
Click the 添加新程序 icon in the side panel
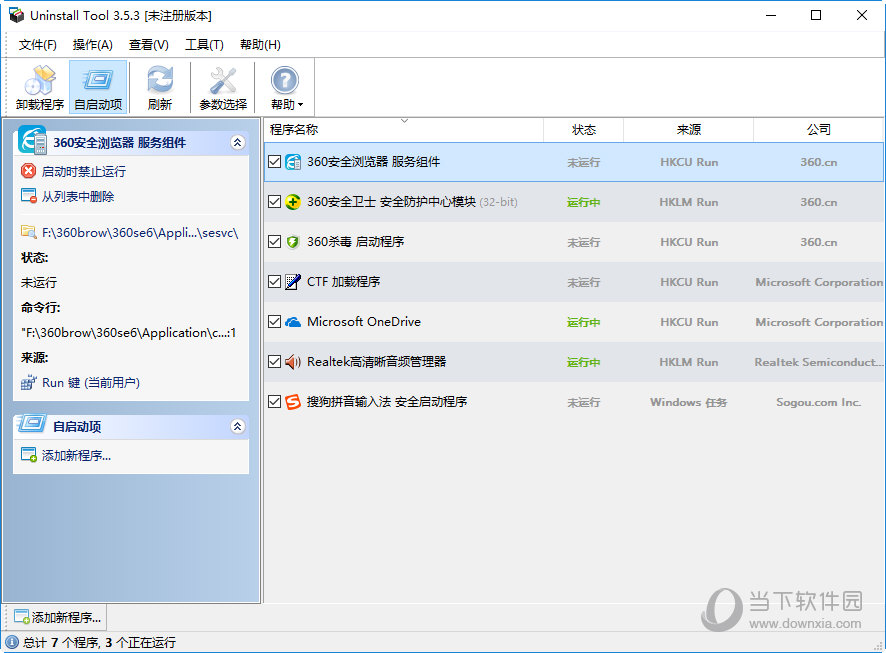28,455
